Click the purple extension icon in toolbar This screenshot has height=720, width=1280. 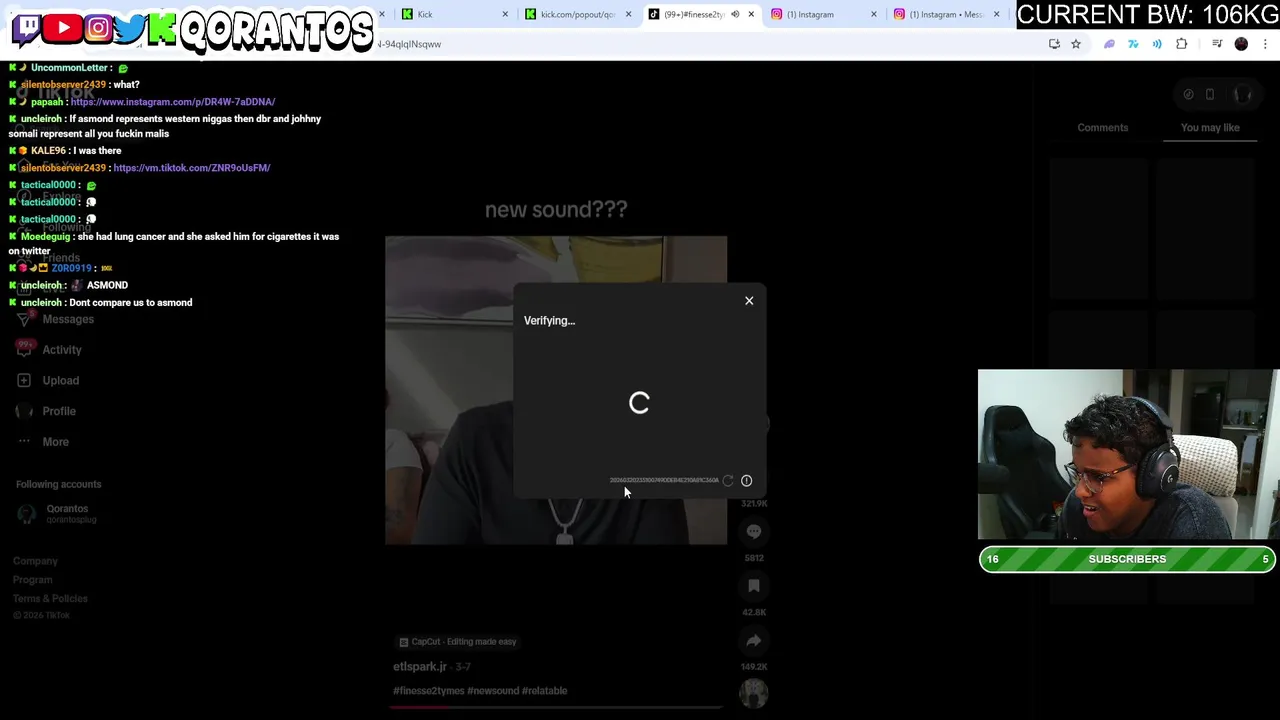coord(1109,44)
